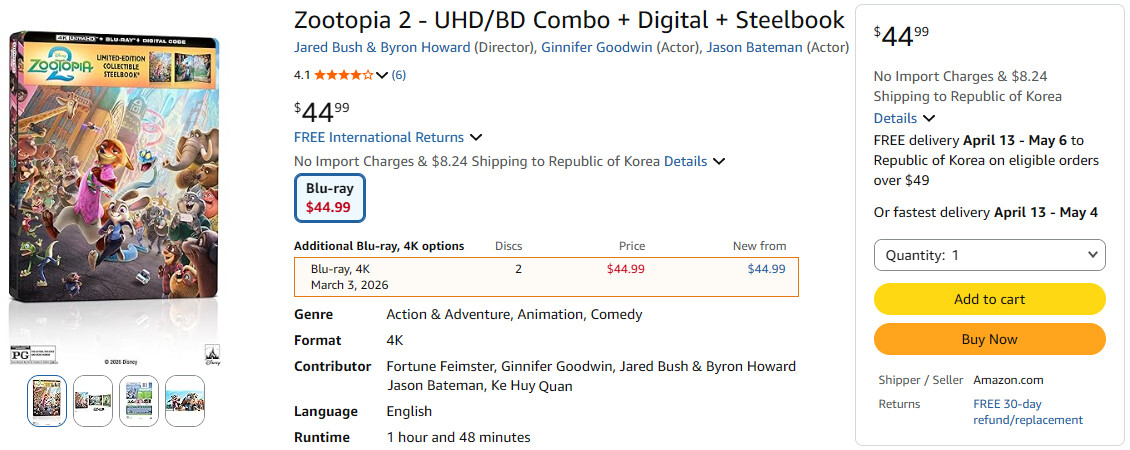The height and width of the screenshot is (450, 1130).
Task: Click the Buy Now button
Action: click(x=989, y=339)
